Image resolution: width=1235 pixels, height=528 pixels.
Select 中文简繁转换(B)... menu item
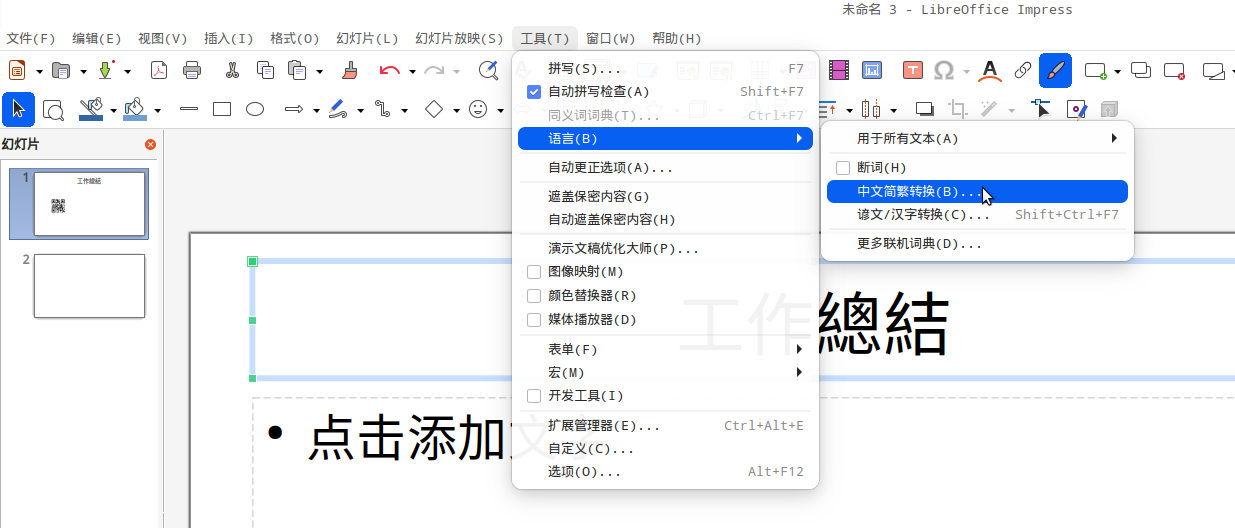tap(978, 191)
